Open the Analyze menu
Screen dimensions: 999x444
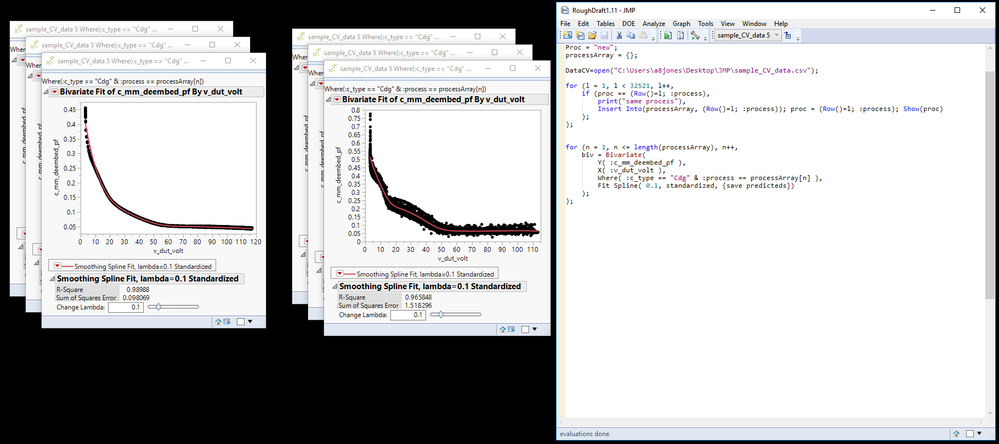tap(654, 24)
